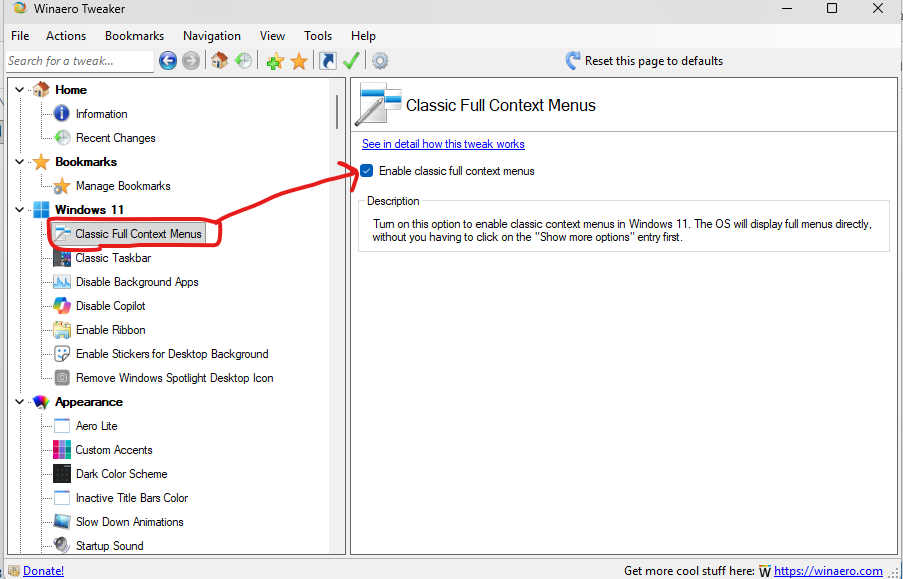Click the Information icon in tree

point(62,113)
